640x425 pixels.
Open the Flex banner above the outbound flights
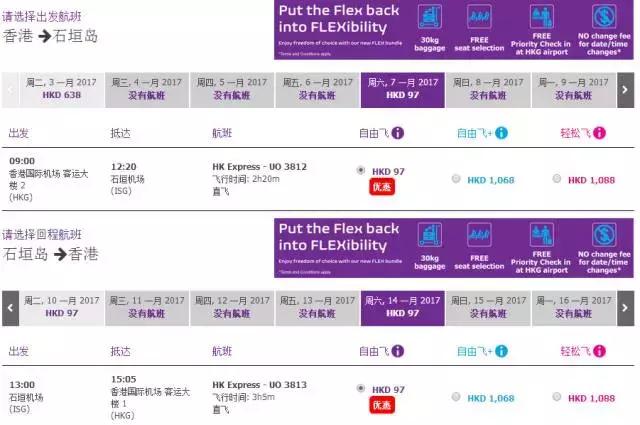point(340,27)
